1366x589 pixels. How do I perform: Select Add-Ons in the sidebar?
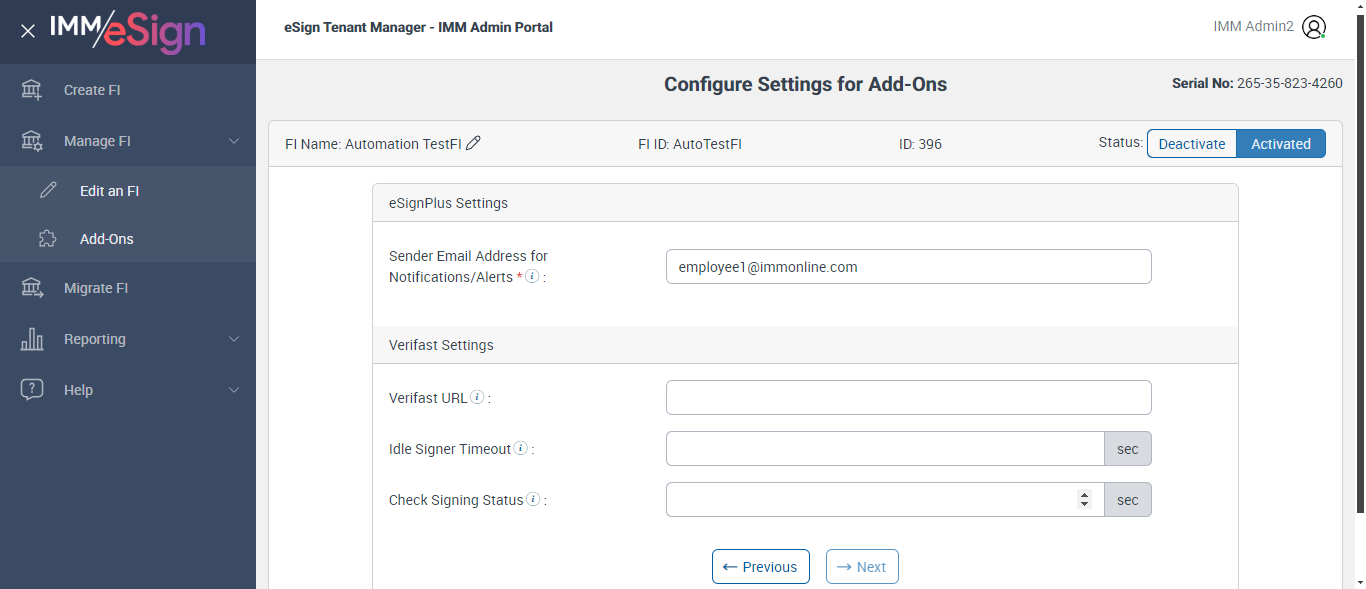[x=106, y=239]
